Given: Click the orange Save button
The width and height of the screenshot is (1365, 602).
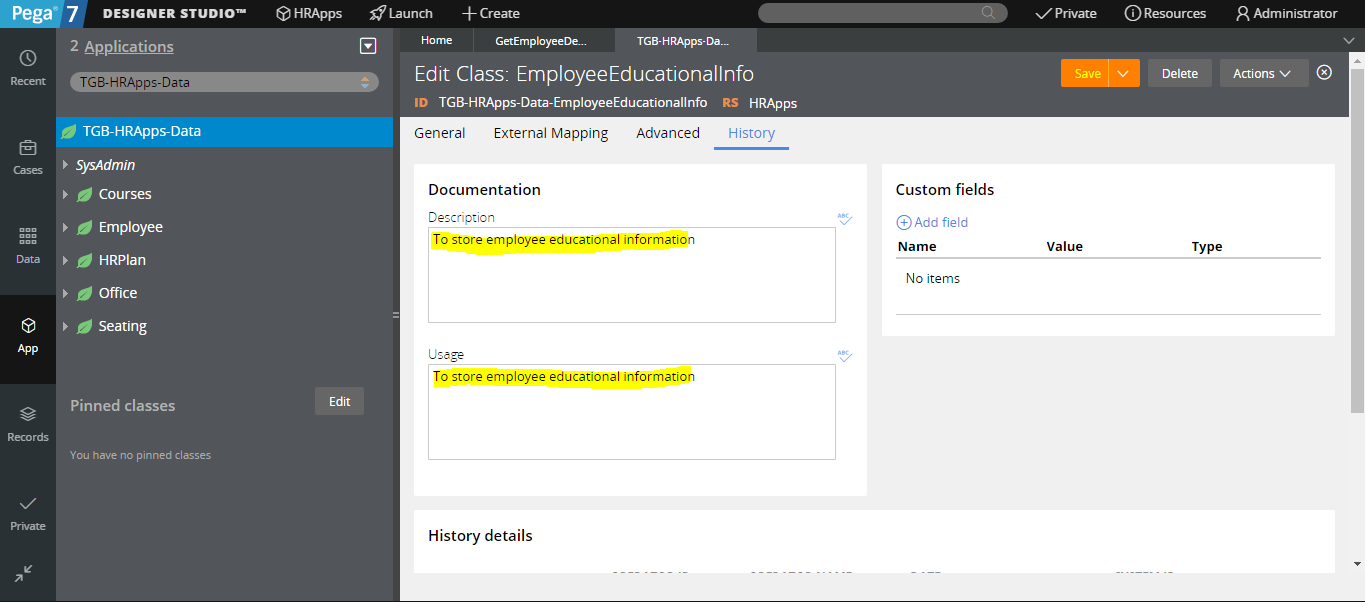Looking at the screenshot, I should point(1086,73).
